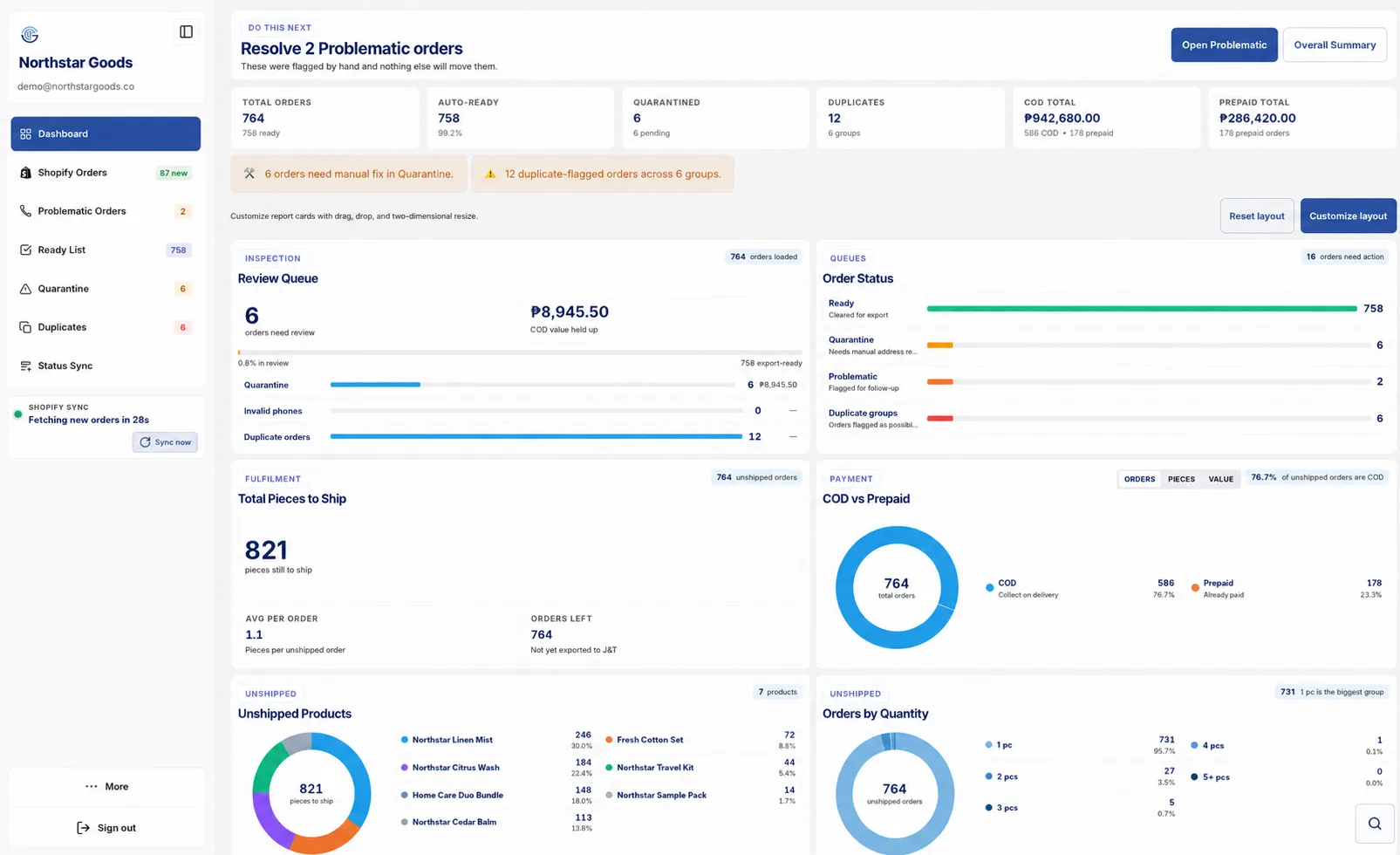Collapse the sidebar with the panel icon
Viewport: 1400px width, 855px height.
click(x=186, y=32)
